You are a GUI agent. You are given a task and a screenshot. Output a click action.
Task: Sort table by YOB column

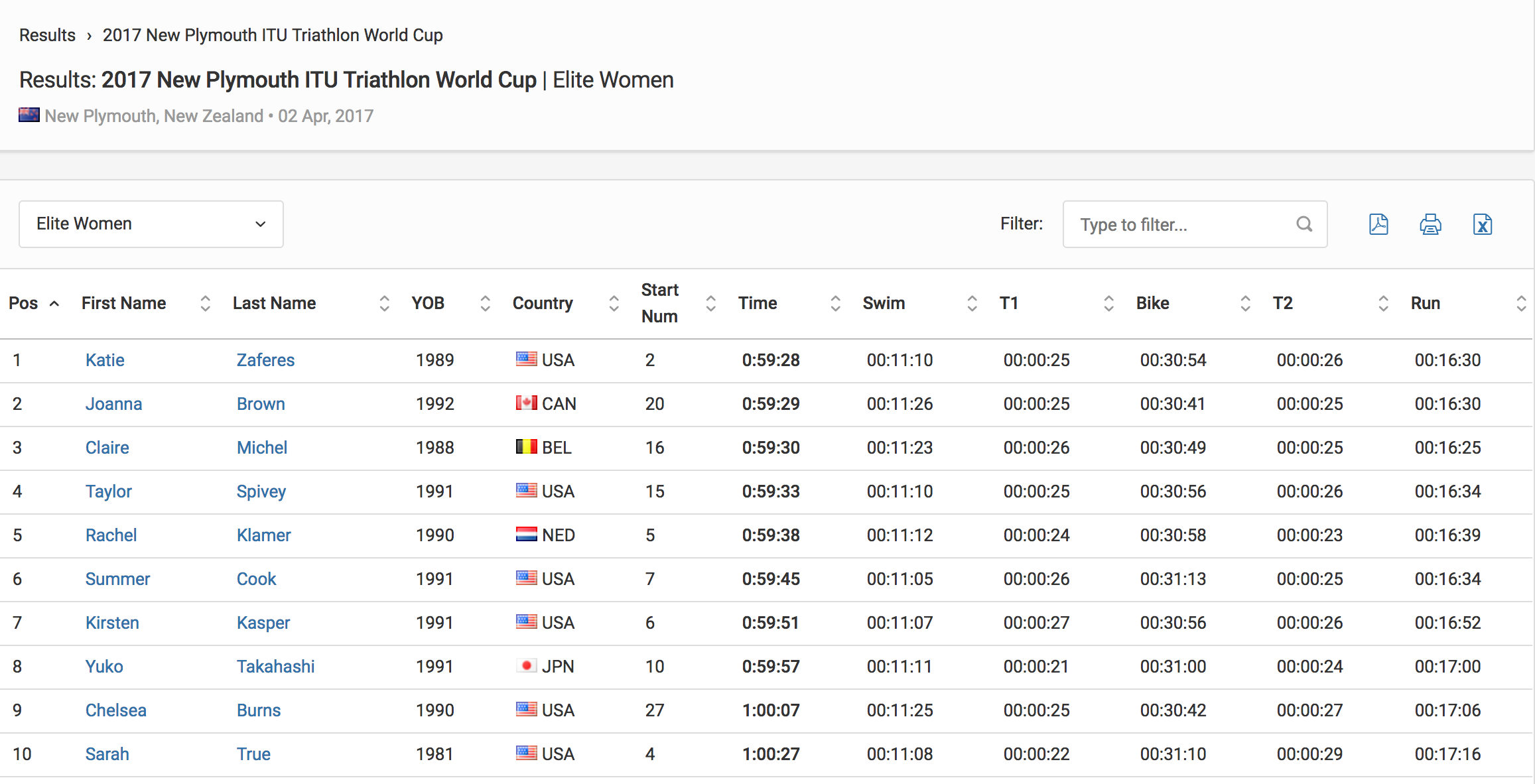[450, 303]
